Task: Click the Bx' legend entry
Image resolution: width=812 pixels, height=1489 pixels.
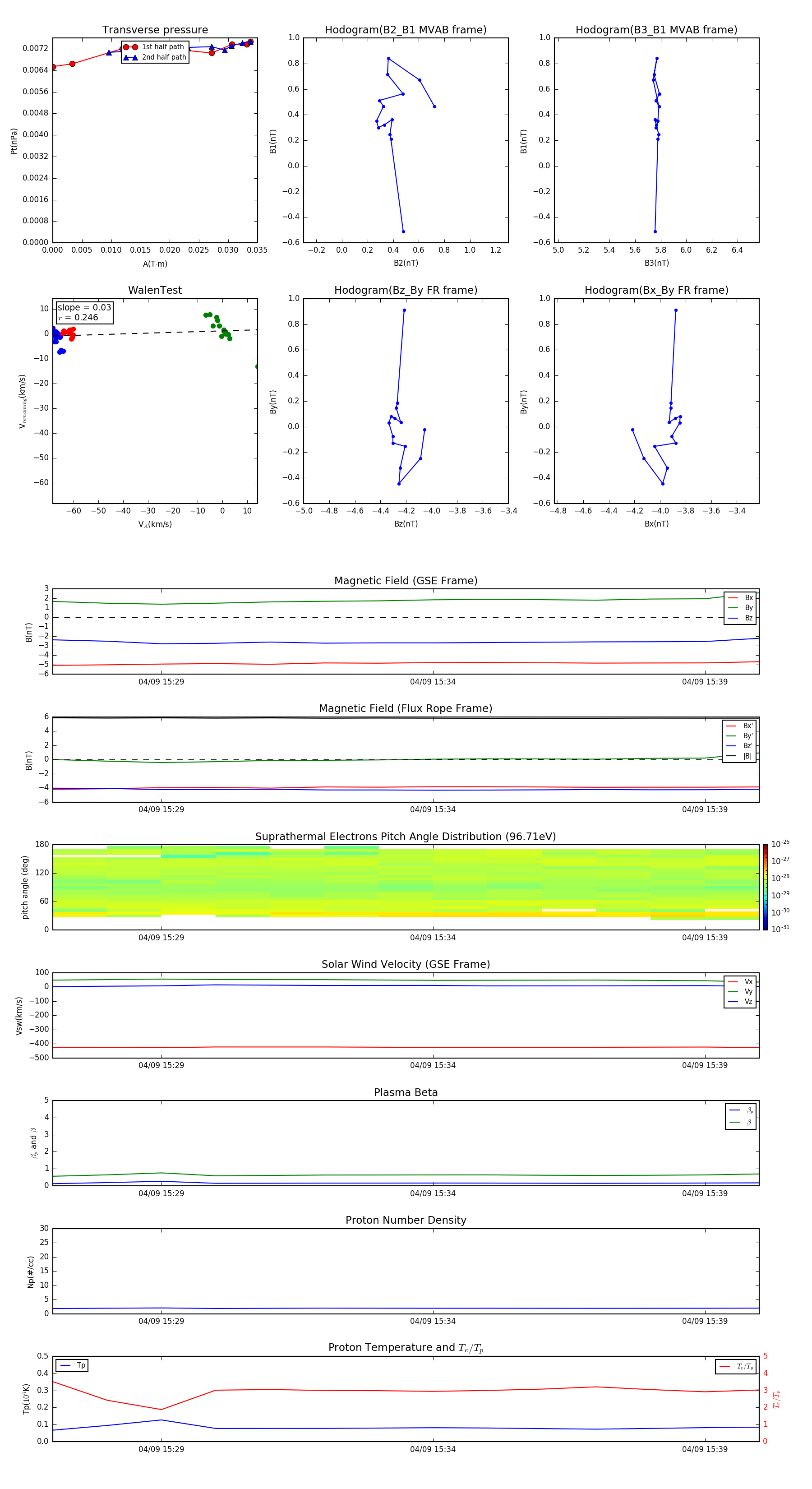Action: (x=739, y=726)
